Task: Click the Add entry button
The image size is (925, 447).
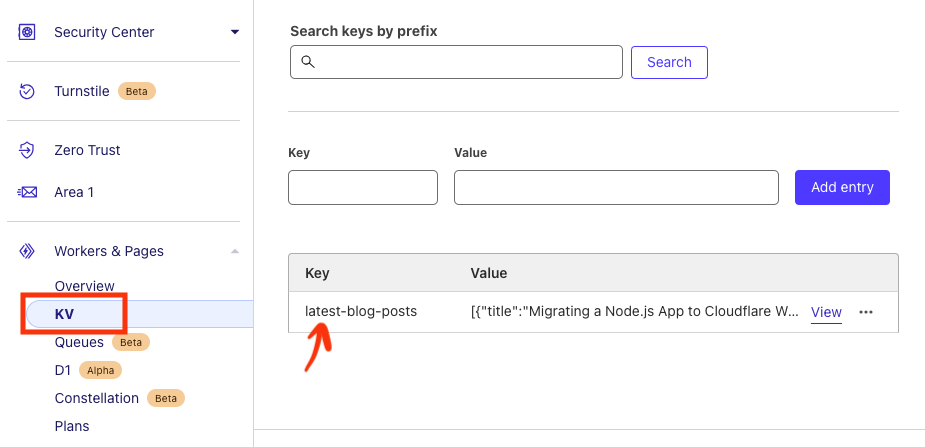Action: [x=842, y=188]
